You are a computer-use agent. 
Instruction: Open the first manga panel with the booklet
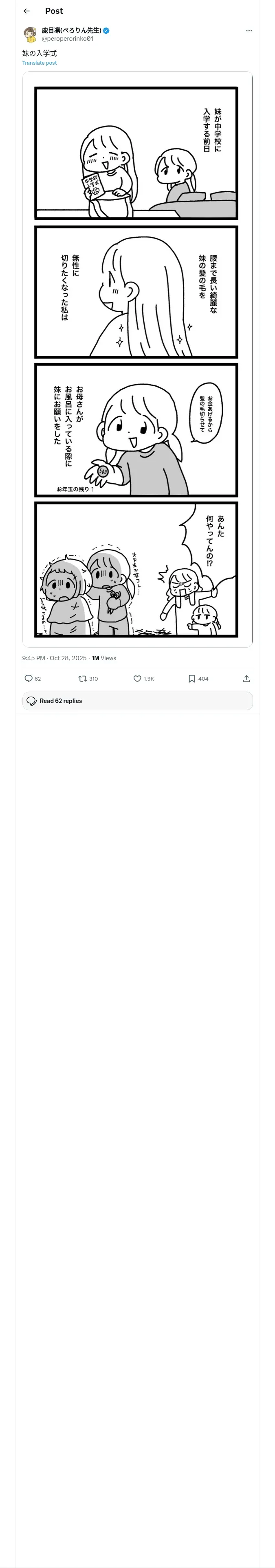click(136, 153)
